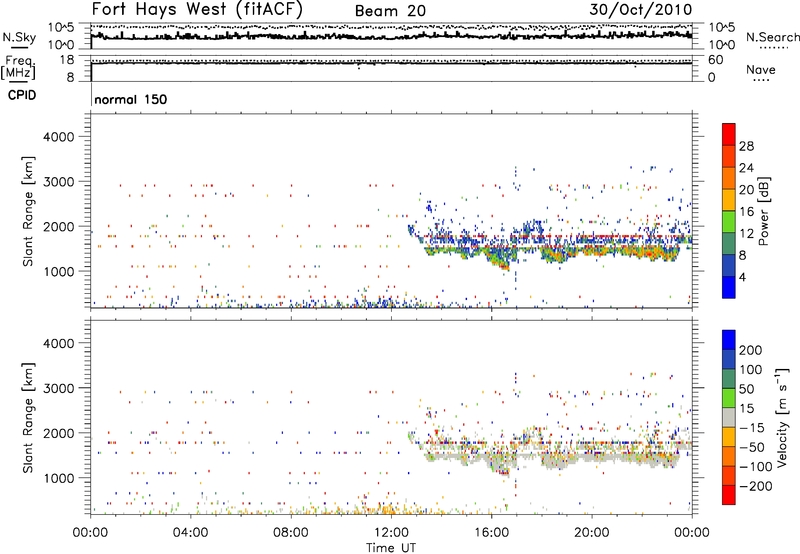Click the '18' frequency scale value
Screen dimensions: 800x554
67,60
